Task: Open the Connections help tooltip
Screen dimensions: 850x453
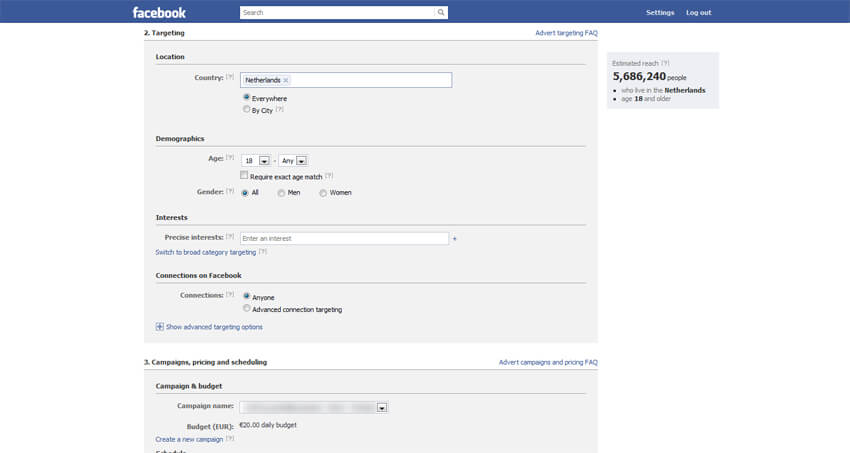Action: tap(230, 295)
